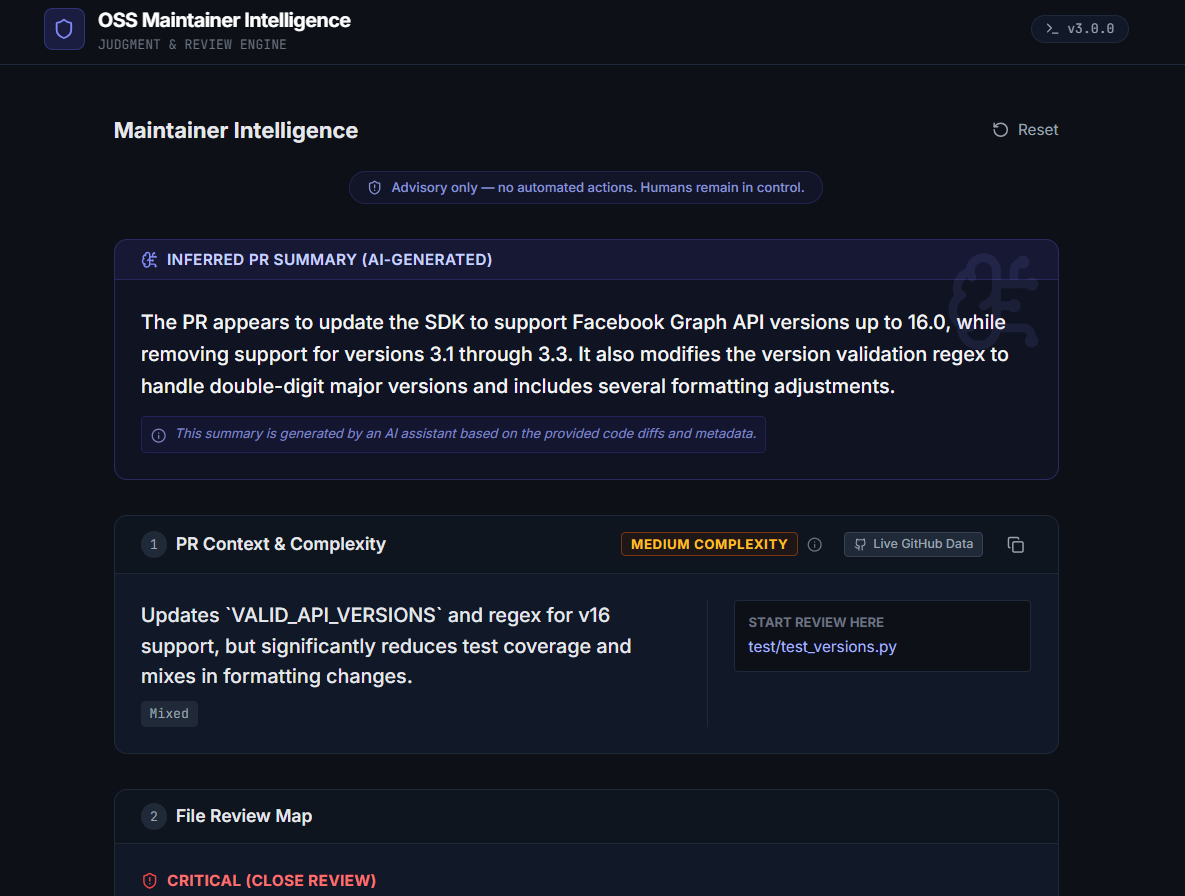Click the Mixed tag
Screen dimensions: 1185x896
[x=169, y=713]
